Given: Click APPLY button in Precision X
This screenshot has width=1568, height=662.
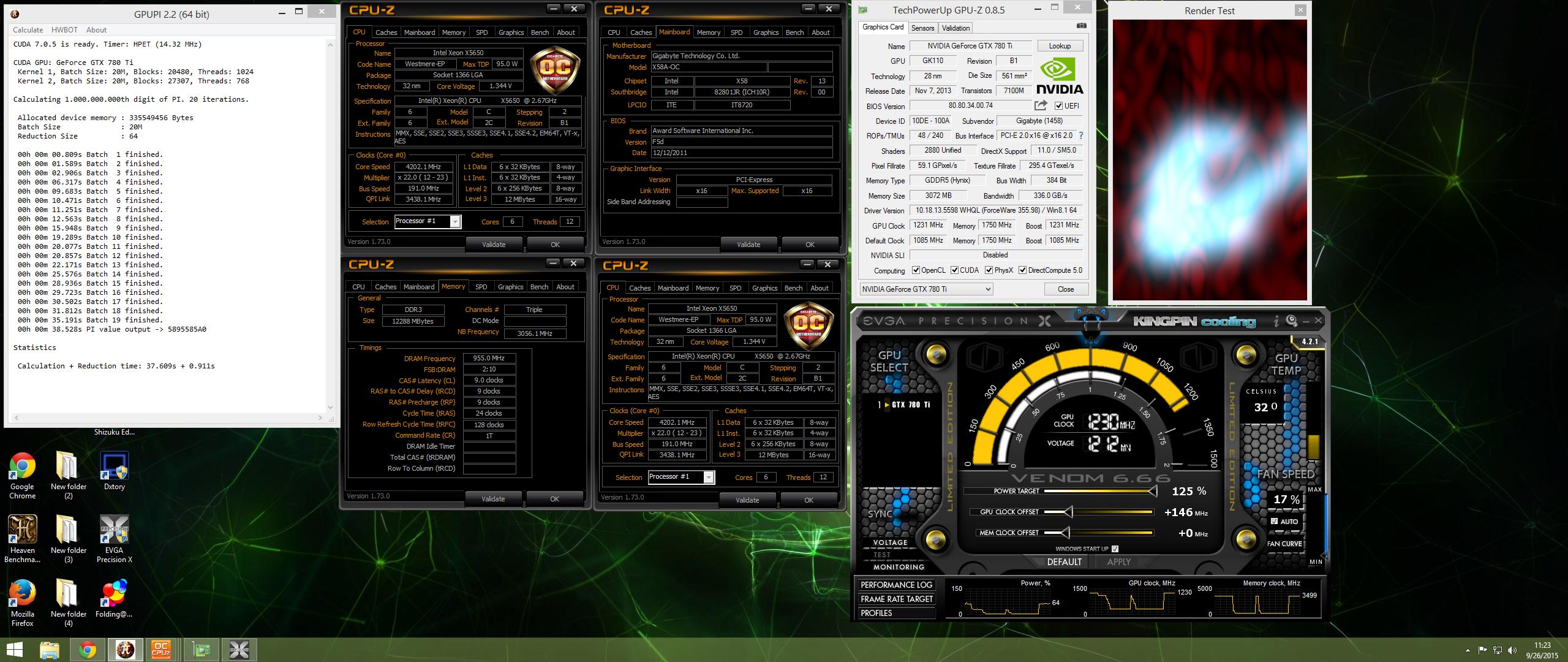Looking at the screenshot, I should tap(1118, 562).
